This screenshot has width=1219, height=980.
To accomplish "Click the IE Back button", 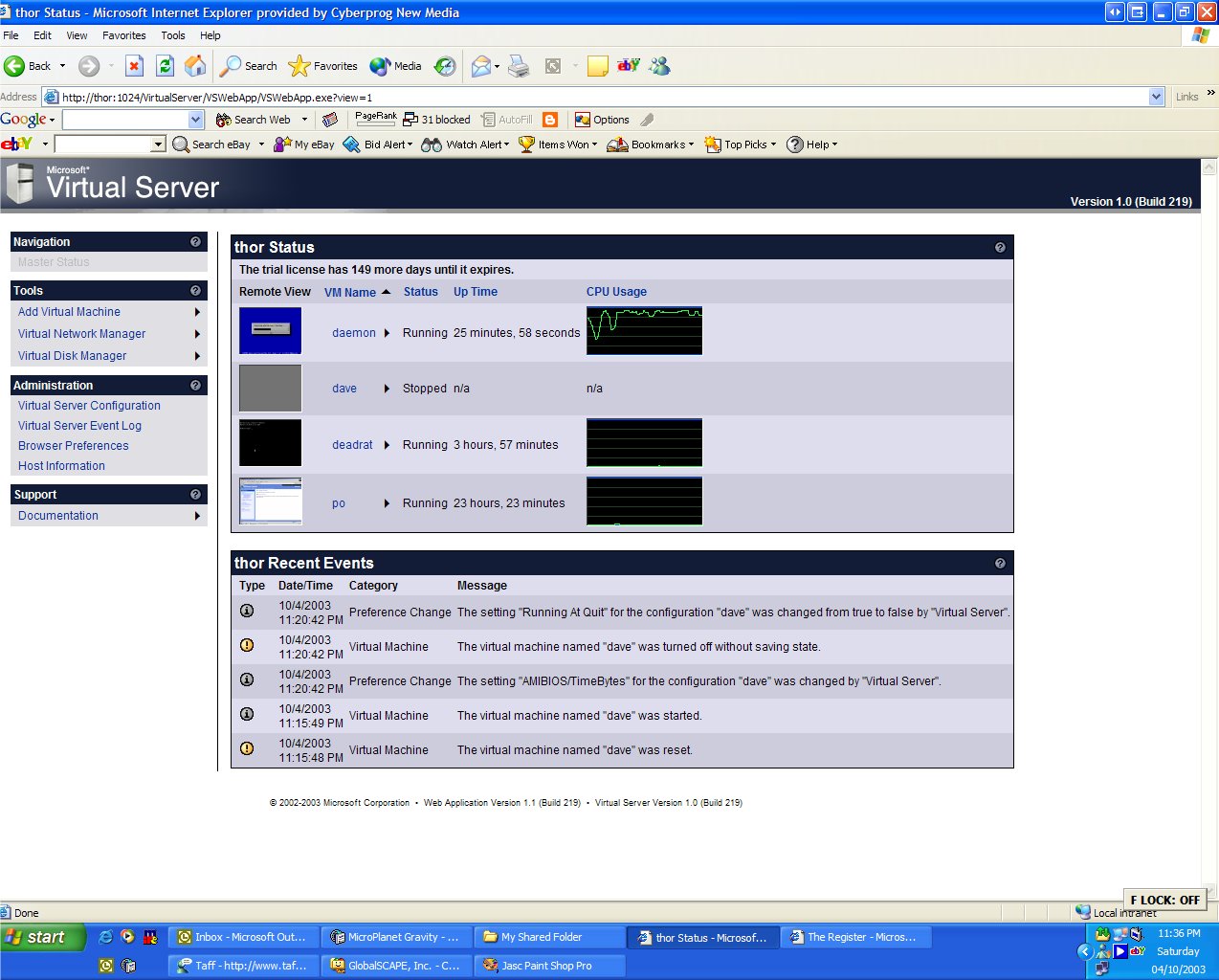I will pyautogui.click(x=27, y=66).
